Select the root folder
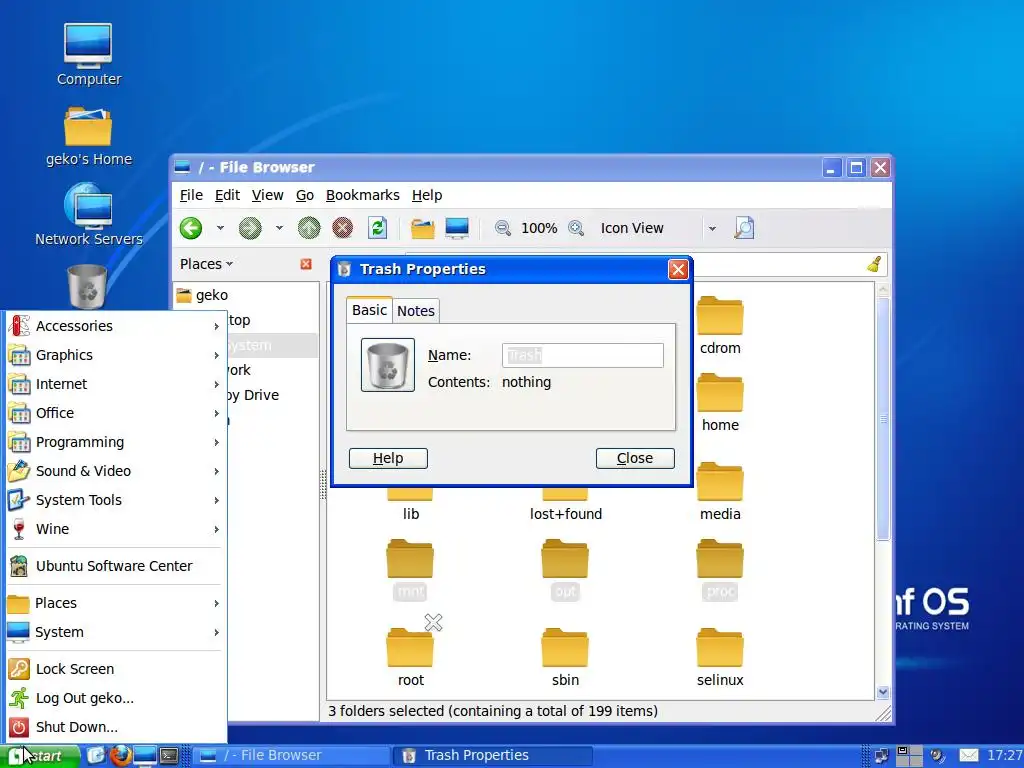The image size is (1024, 768). click(x=410, y=657)
